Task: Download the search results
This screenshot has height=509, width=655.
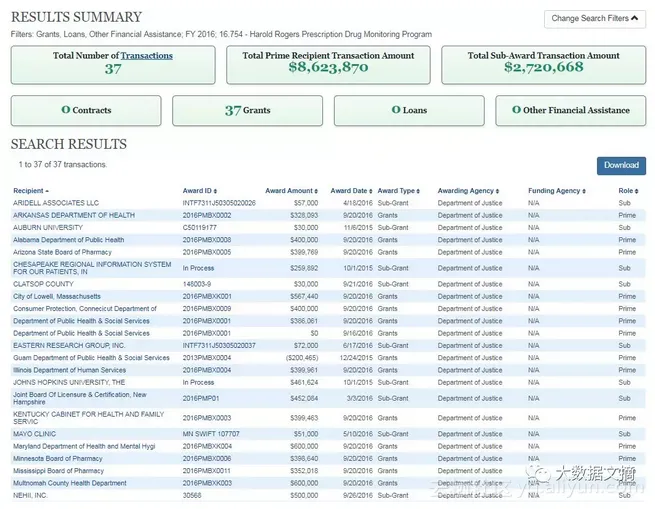Action: (x=621, y=166)
